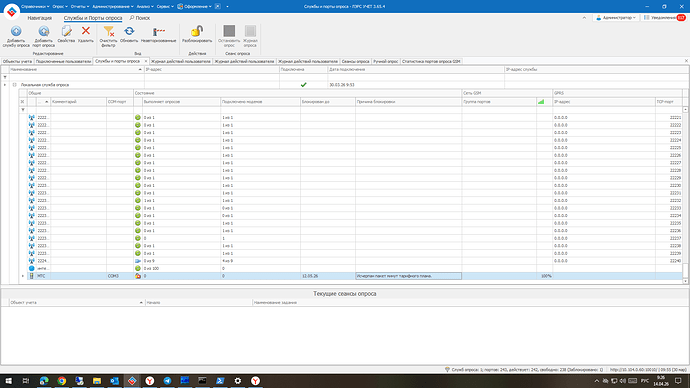
Task: Switch to Навигация ribbon tab
Action: coord(40,18)
